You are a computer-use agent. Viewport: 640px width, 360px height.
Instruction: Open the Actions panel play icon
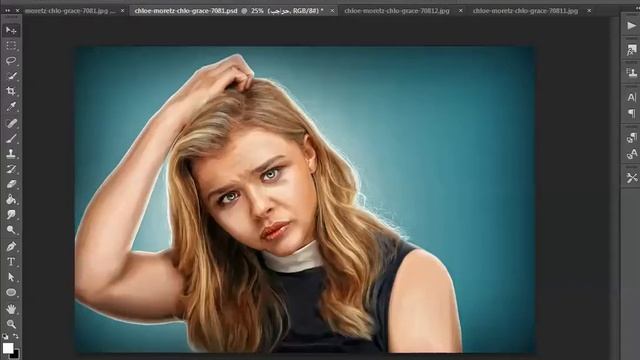pyautogui.click(x=631, y=26)
